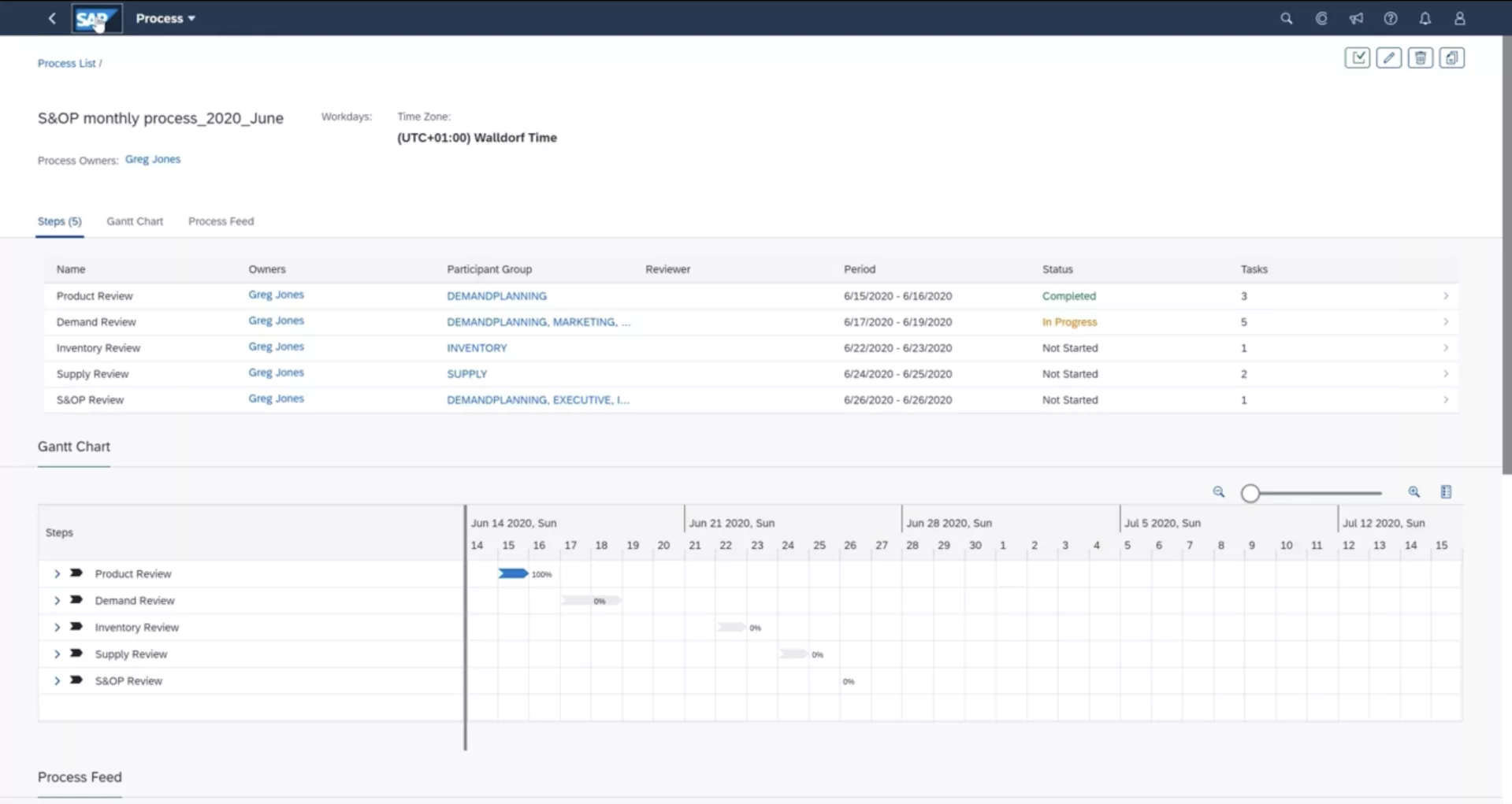Screen dimensions: 1512x804
Task: Click the Gantt zoom slider handle
Action: pyautogui.click(x=1250, y=493)
